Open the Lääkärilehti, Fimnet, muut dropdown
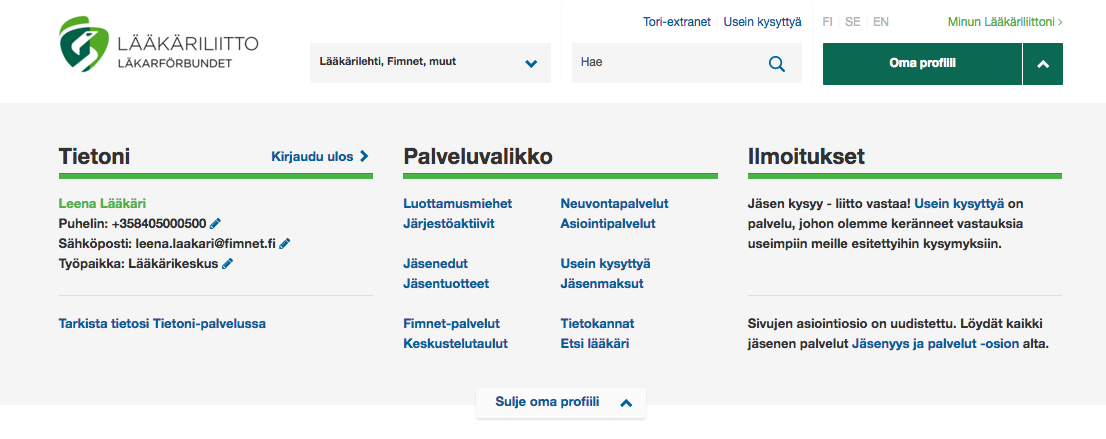This screenshot has height=439, width=1106. (x=430, y=63)
